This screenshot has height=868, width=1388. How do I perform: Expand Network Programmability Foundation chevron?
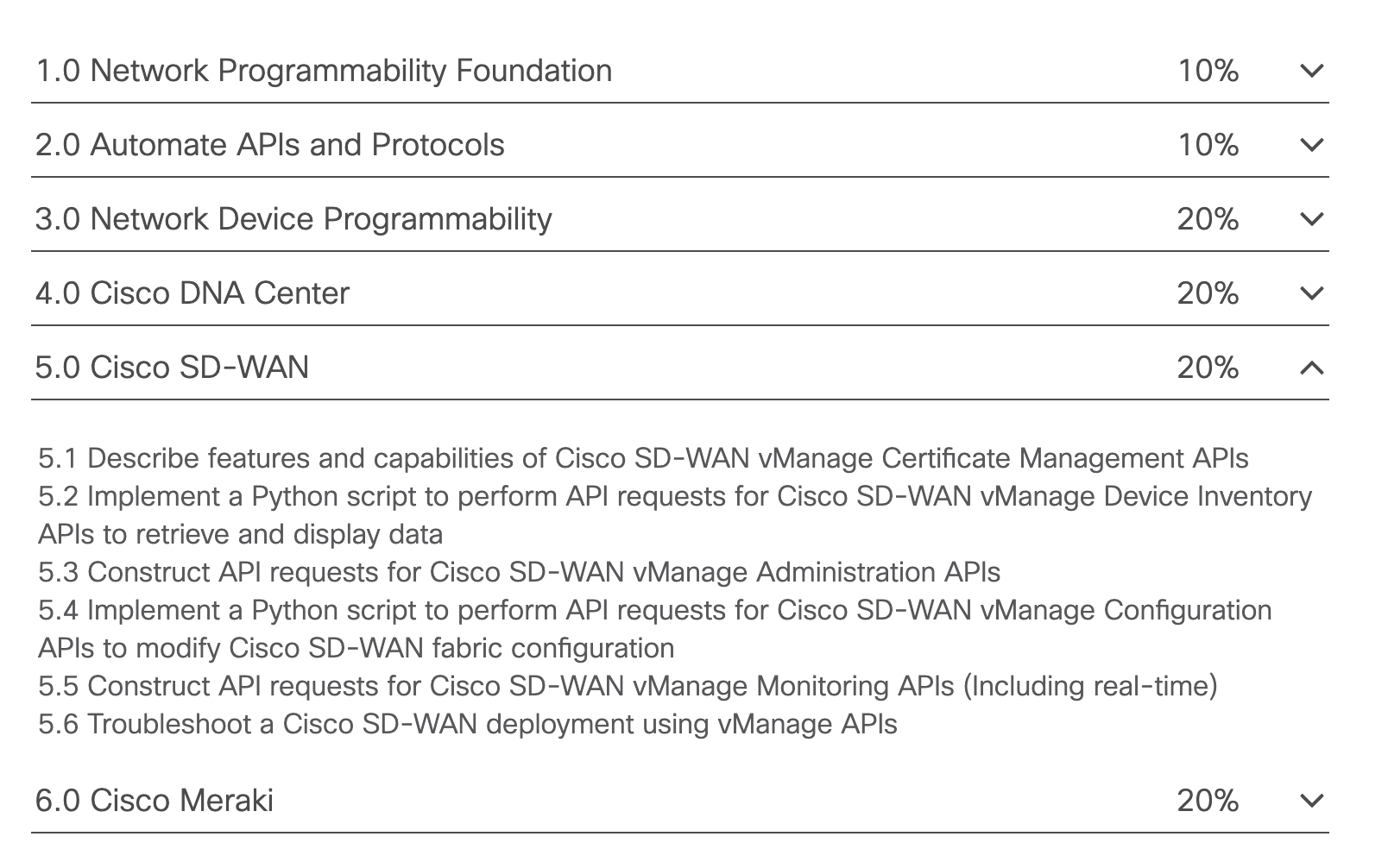(x=1311, y=71)
